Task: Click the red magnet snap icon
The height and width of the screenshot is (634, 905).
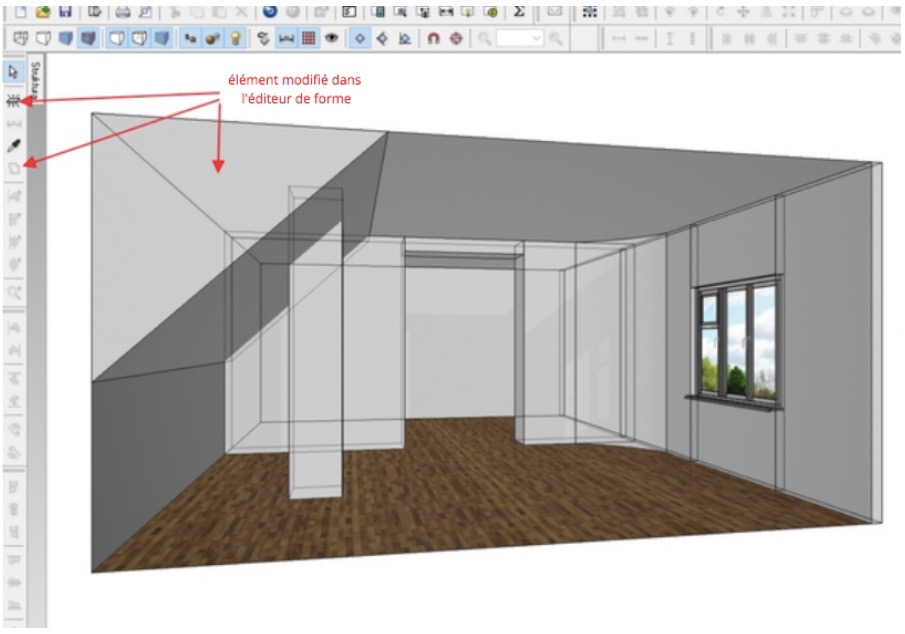Action: point(433,38)
